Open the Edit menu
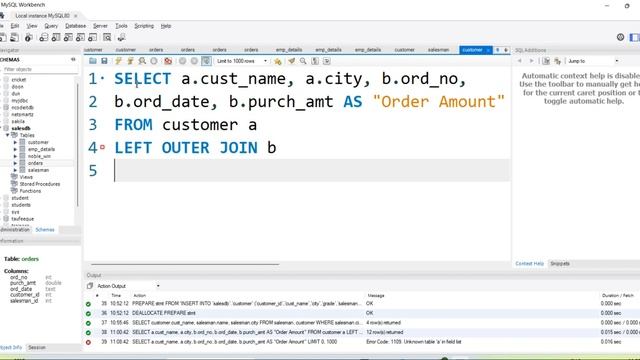Screen dimensions: 640x360 15,26
